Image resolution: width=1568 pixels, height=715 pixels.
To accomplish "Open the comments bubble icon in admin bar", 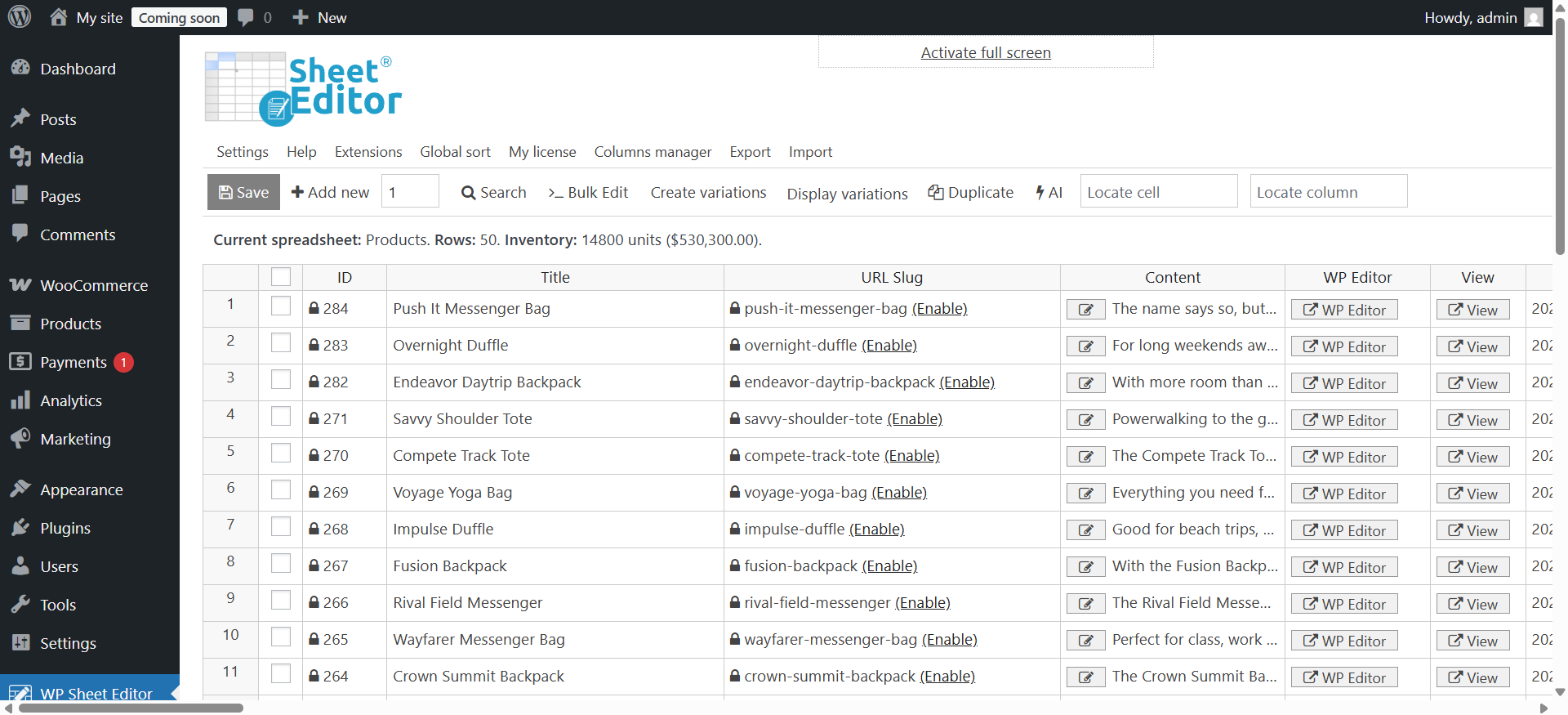I will (x=246, y=17).
